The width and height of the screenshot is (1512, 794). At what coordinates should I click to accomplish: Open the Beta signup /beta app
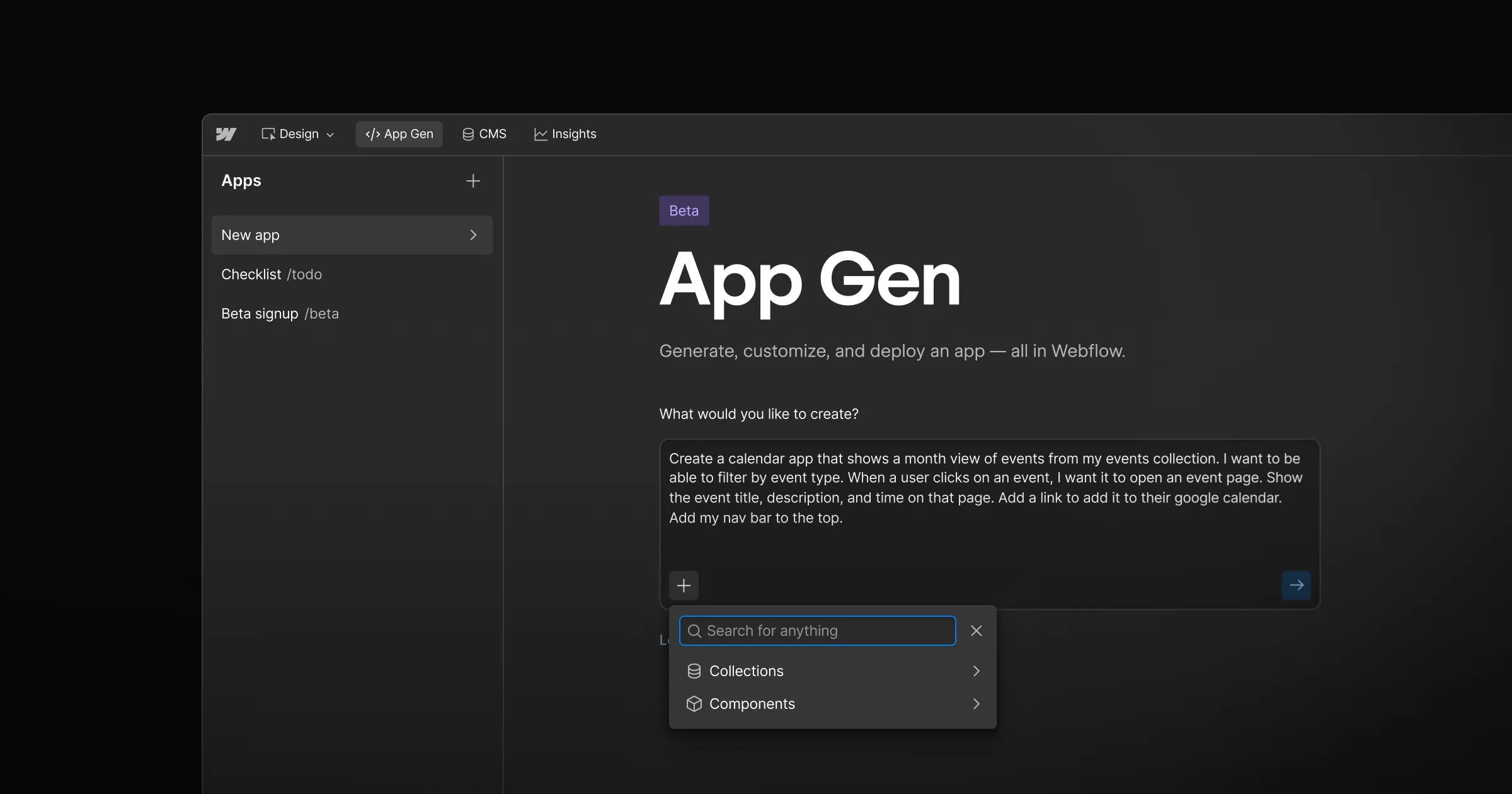[280, 314]
